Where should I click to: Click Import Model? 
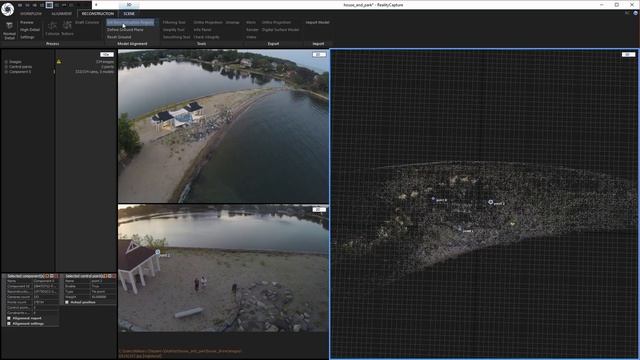318,22
